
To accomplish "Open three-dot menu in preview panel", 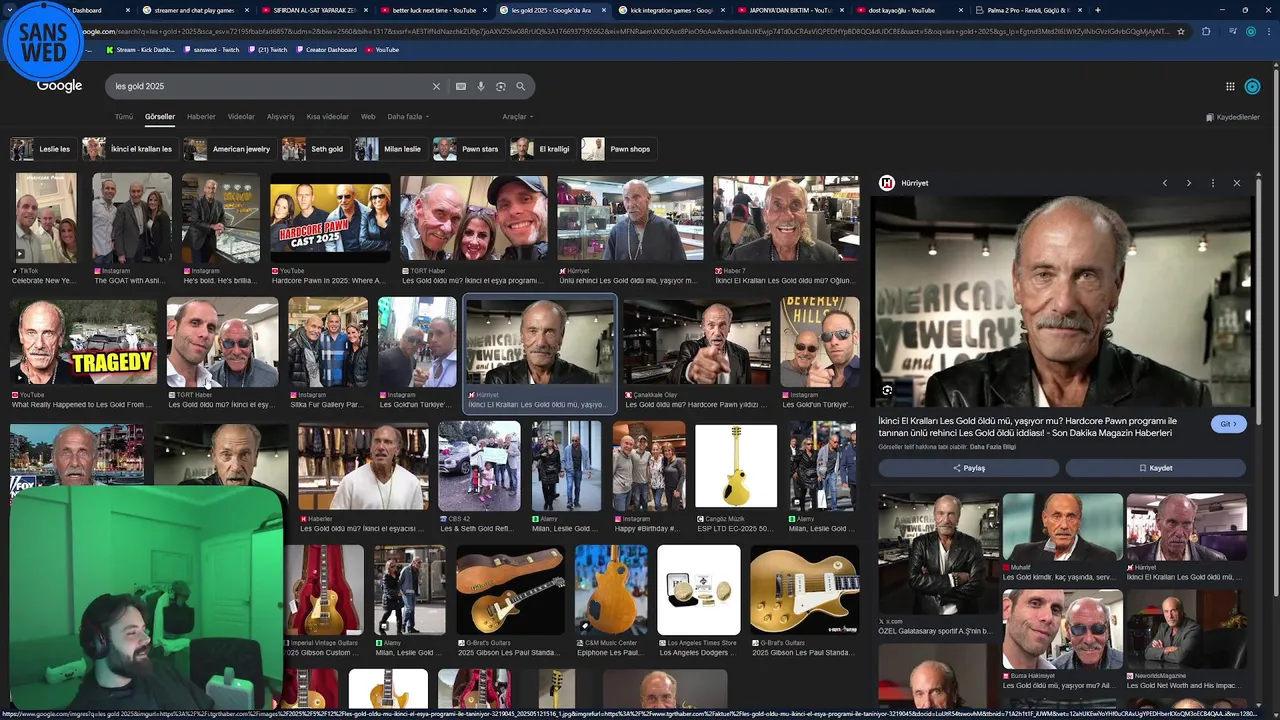I will 1213,183.
